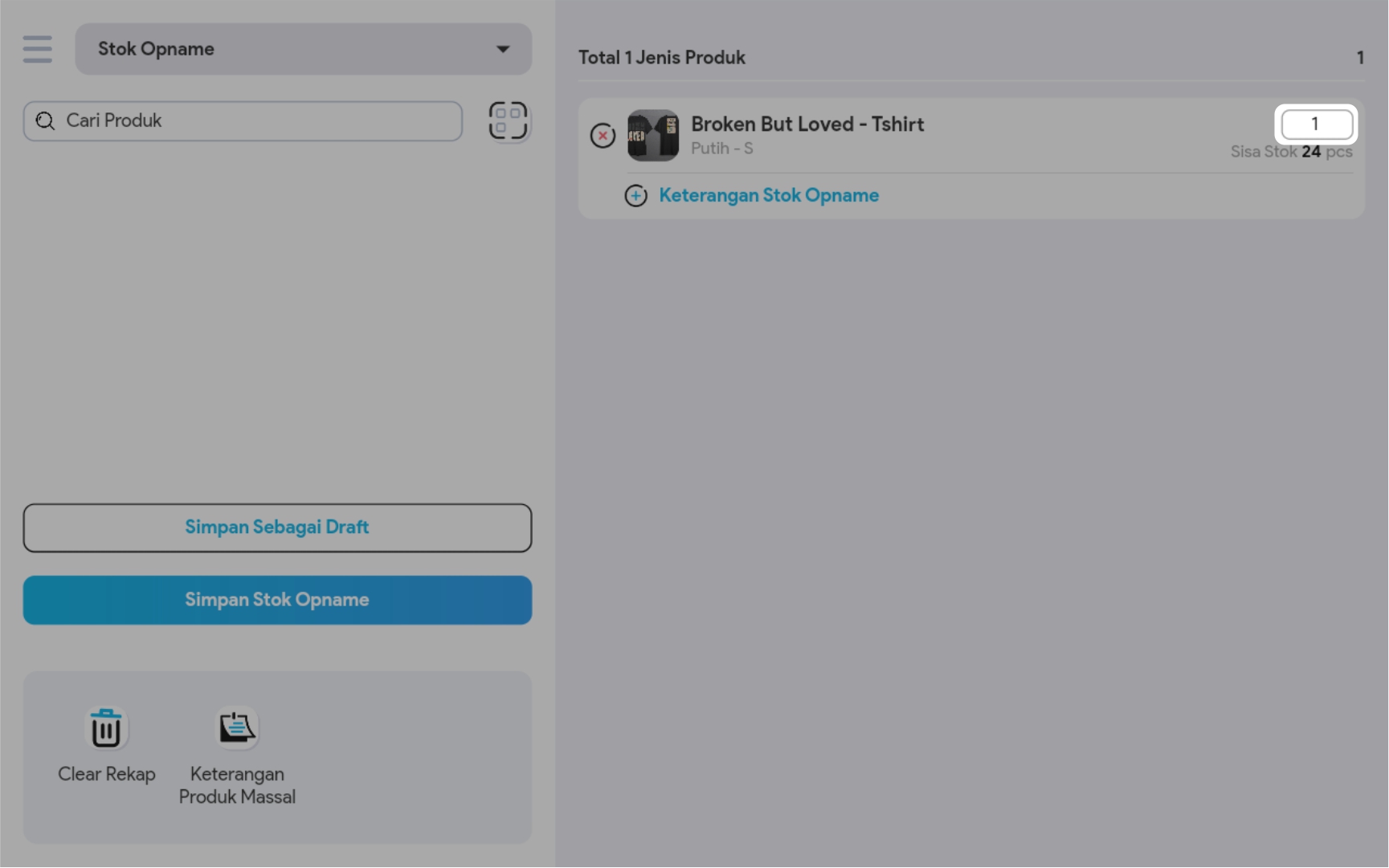Click the Broken But Loved - Tshirt title
This screenshot has width=1389, height=868.
[807, 124]
